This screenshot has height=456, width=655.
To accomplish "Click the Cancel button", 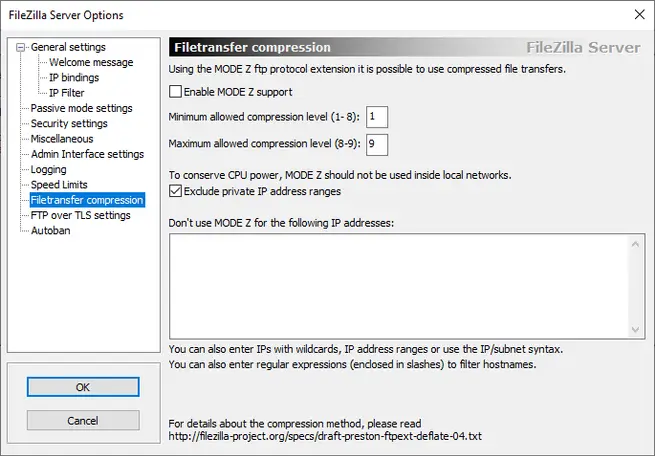I will click(x=83, y=421).
